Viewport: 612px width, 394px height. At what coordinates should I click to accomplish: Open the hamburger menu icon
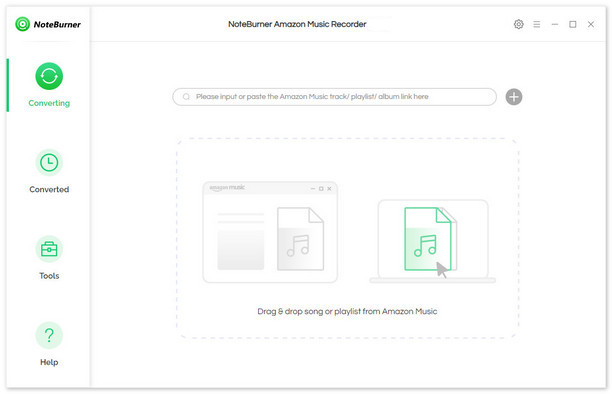point(537,24)
